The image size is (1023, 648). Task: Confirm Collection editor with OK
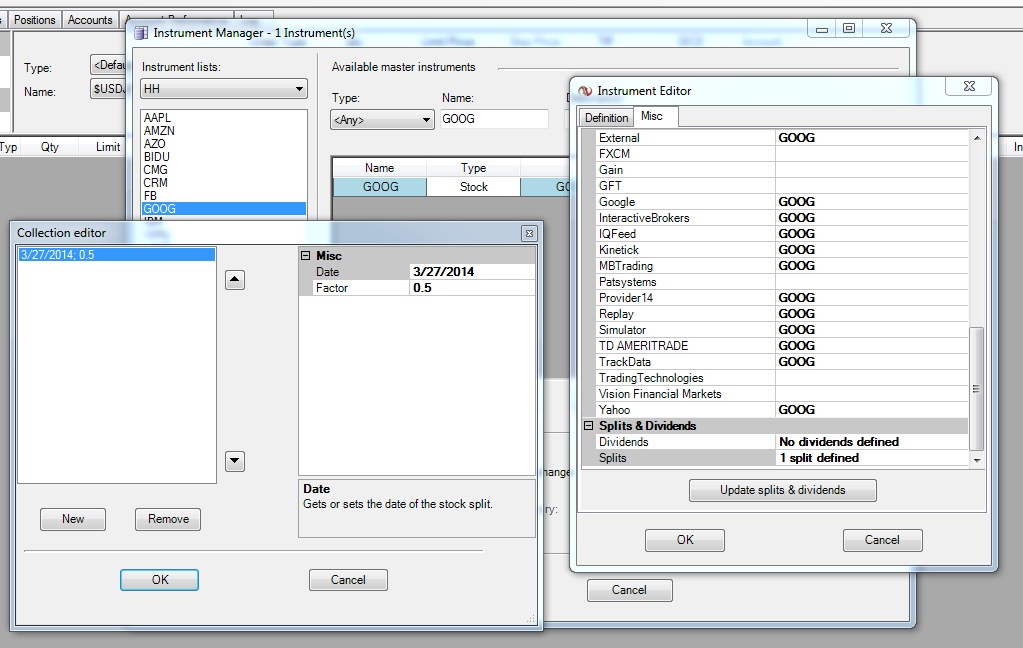pyautogui.click(x=160, y=579)
